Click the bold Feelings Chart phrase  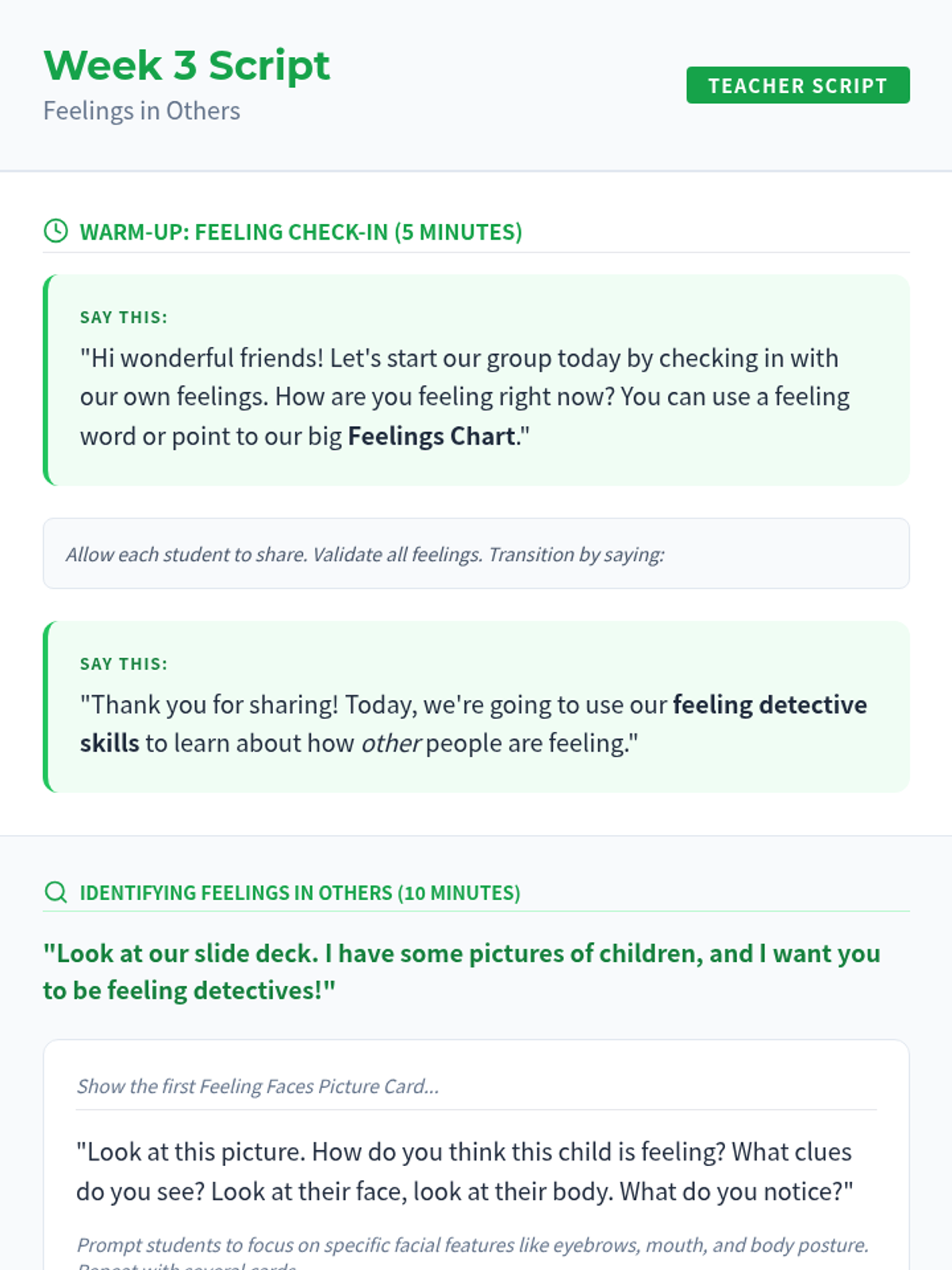pyautogui.click(x=432, y=437)
